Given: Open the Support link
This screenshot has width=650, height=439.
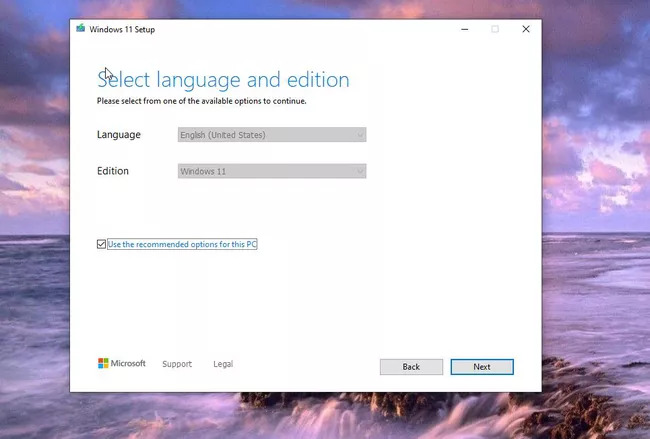Looking at the screenshot, I should pyautogui.click(x=177, y=364).
